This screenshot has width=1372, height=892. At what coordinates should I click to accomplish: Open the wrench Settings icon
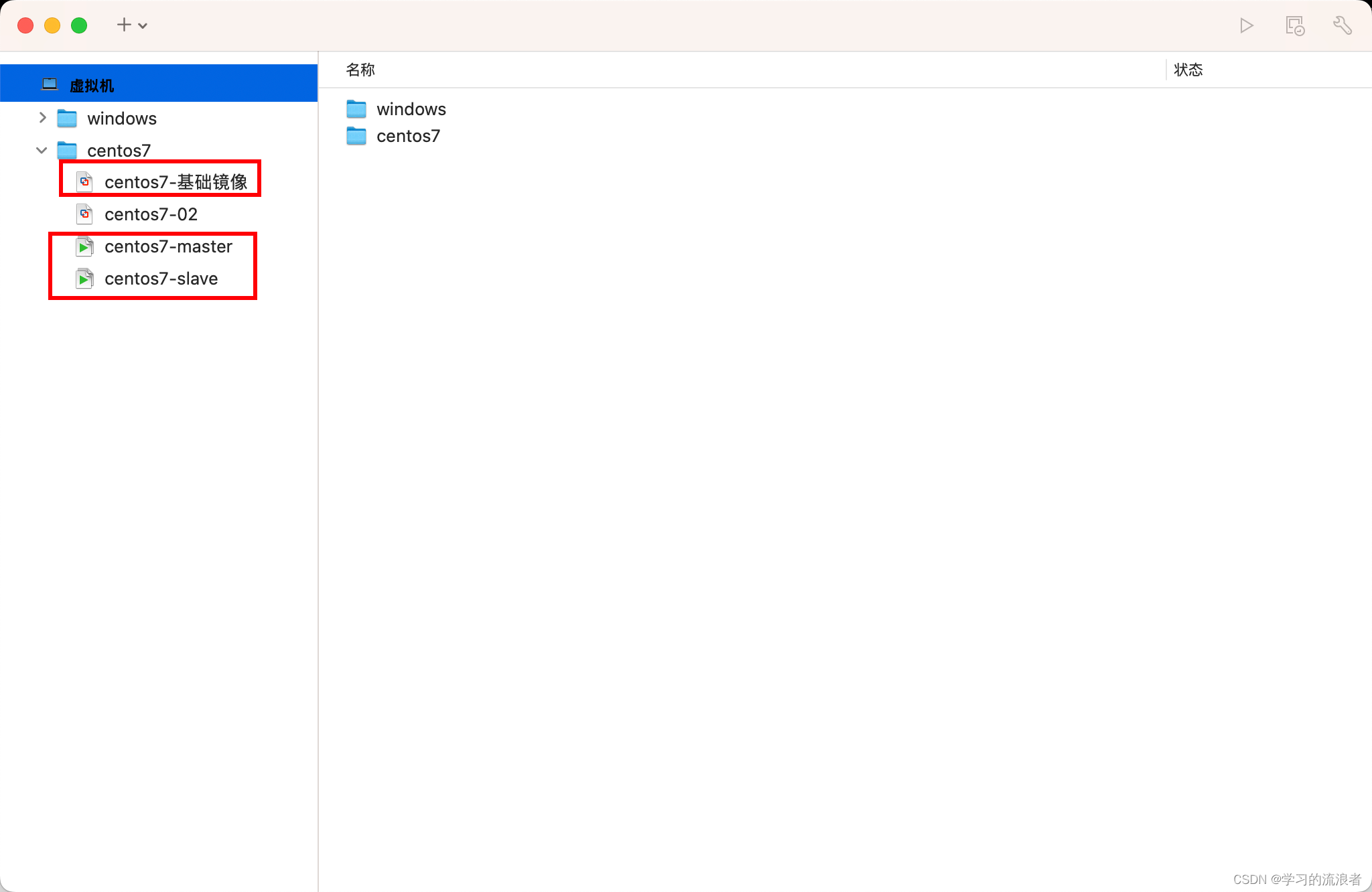(x=1342, y=25)
